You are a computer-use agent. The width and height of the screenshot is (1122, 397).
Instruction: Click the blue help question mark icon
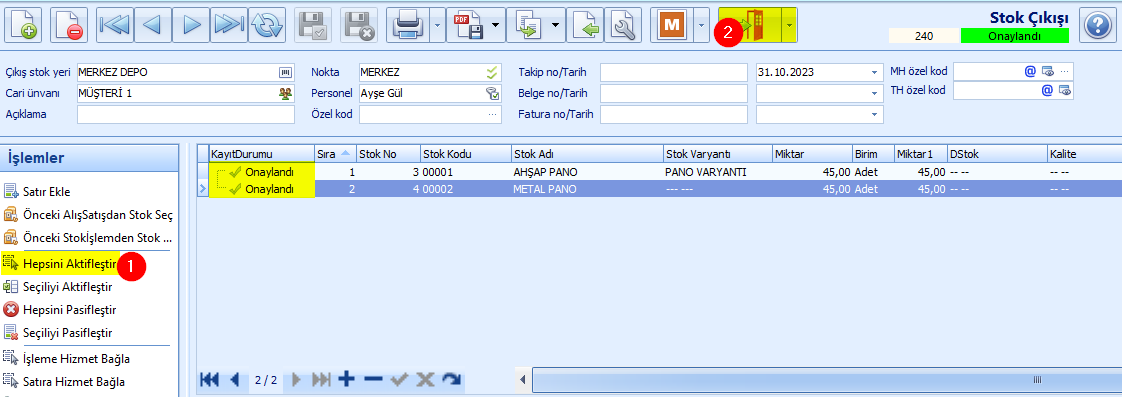(x=1096, y=26)
